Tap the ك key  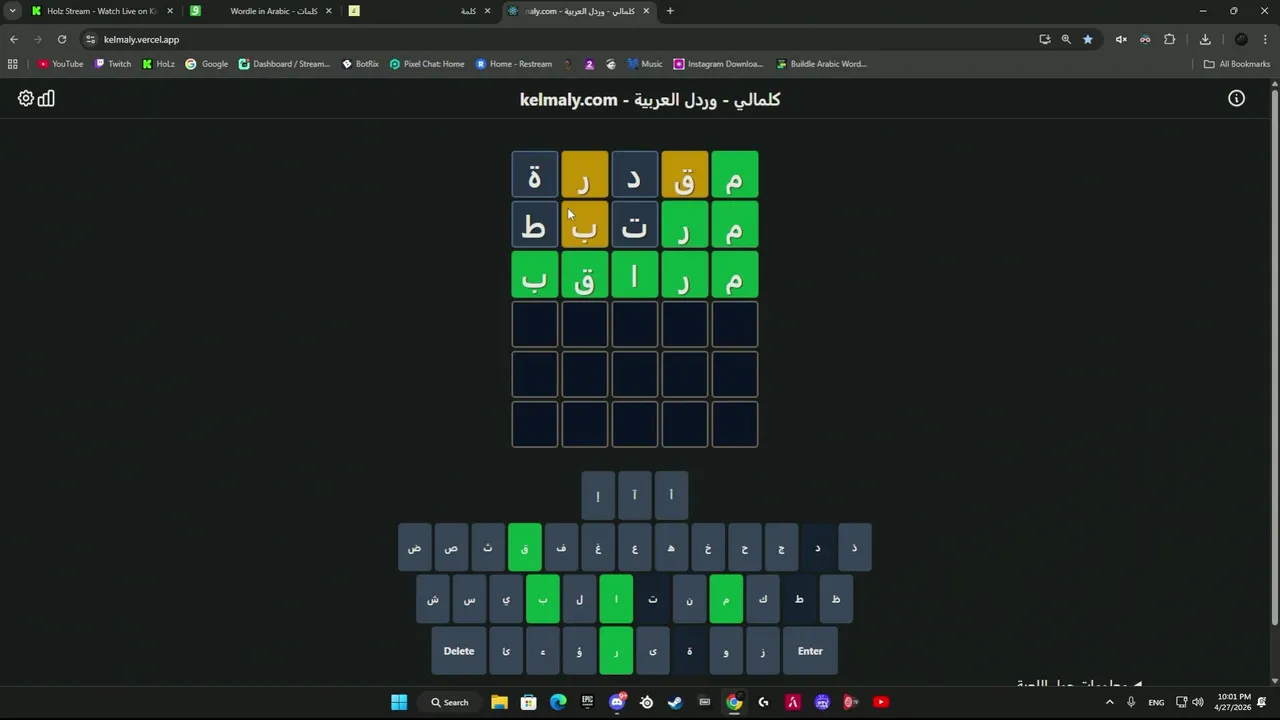pos(763,599)
